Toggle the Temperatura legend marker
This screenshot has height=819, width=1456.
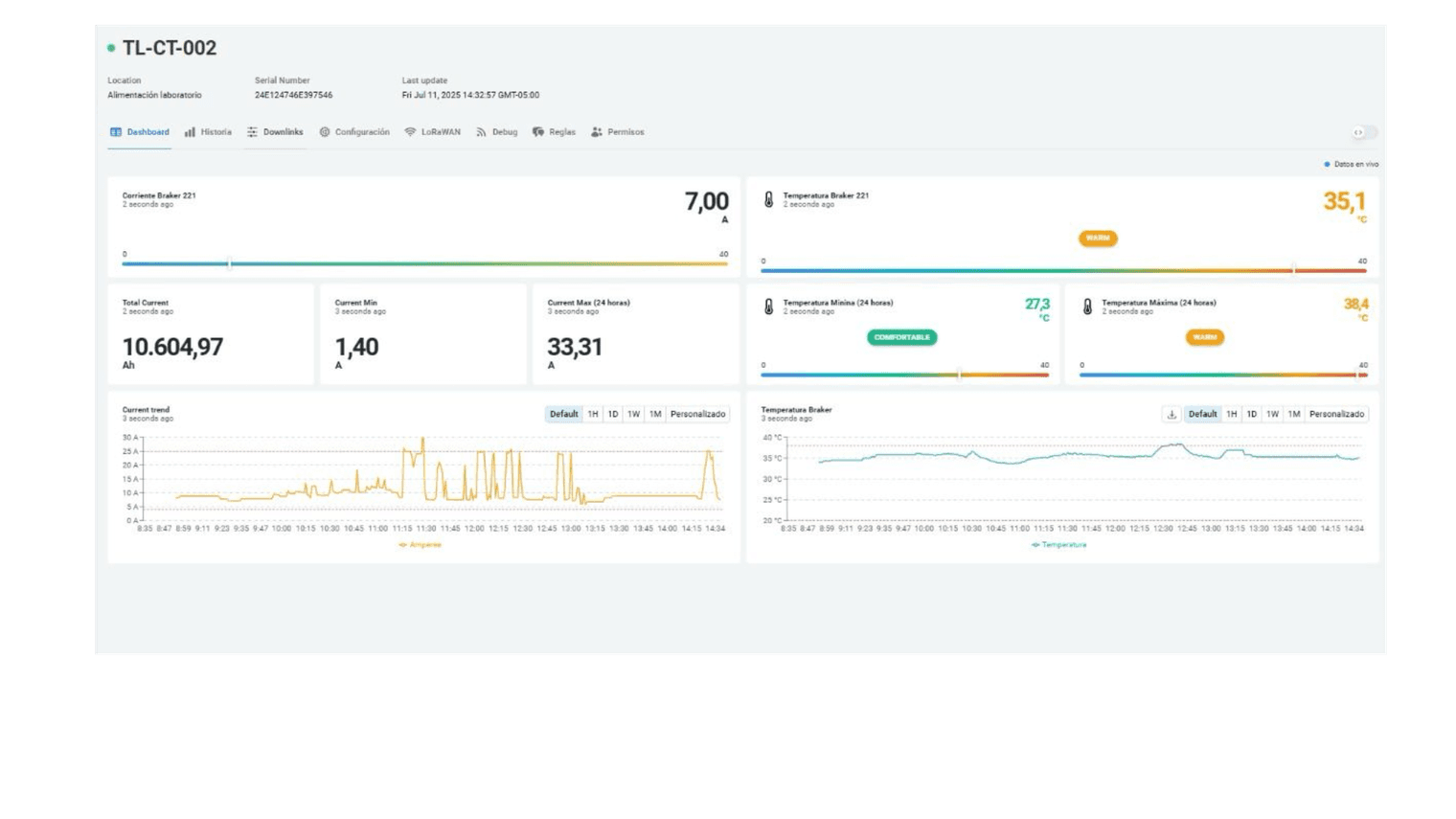coord(1035,544)
